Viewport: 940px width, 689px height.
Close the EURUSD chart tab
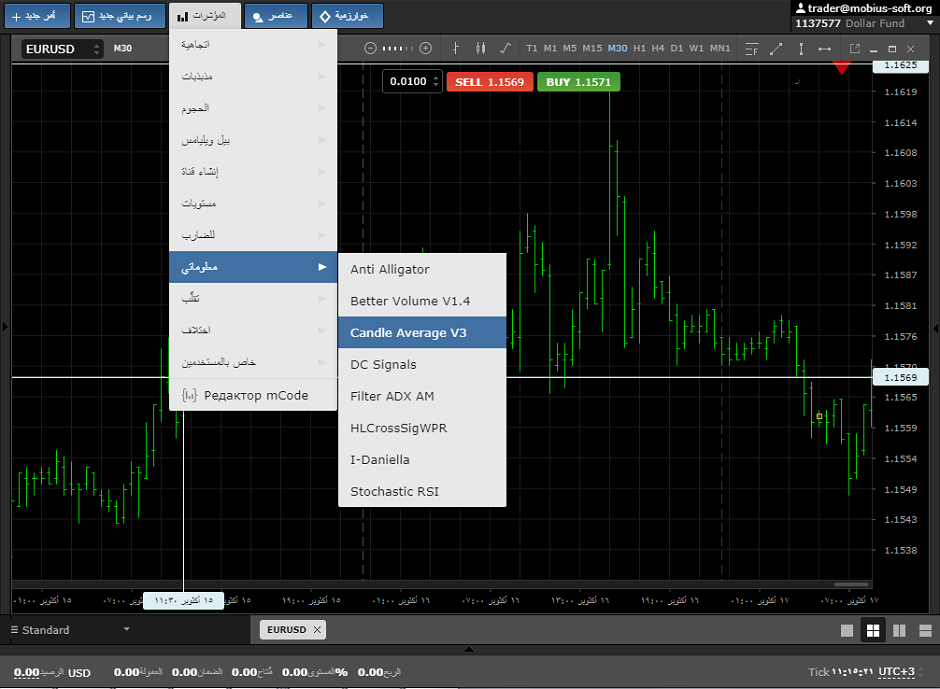(x=317, y=630)
